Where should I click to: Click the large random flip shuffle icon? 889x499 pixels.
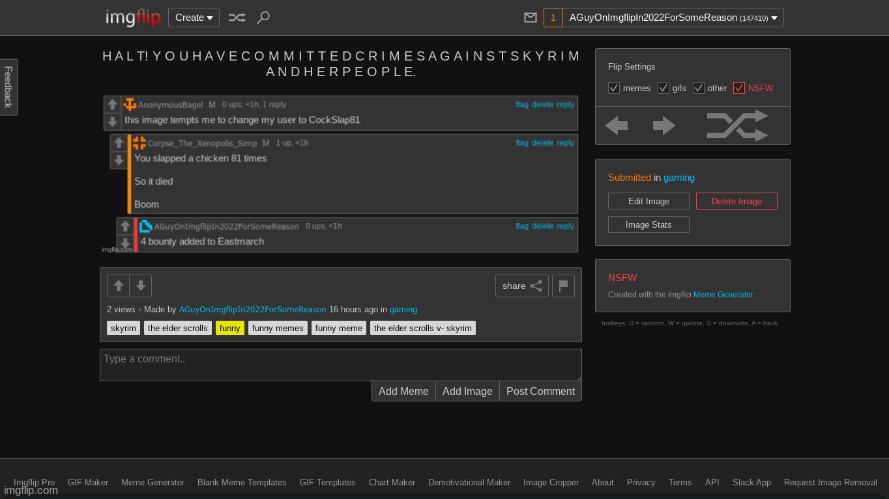click(737, 125)
